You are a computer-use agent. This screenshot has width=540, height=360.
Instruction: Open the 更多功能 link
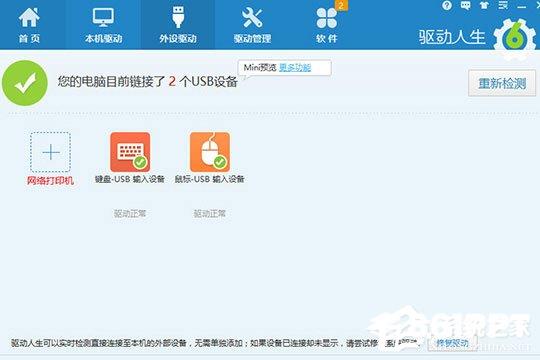click(295, 68)
